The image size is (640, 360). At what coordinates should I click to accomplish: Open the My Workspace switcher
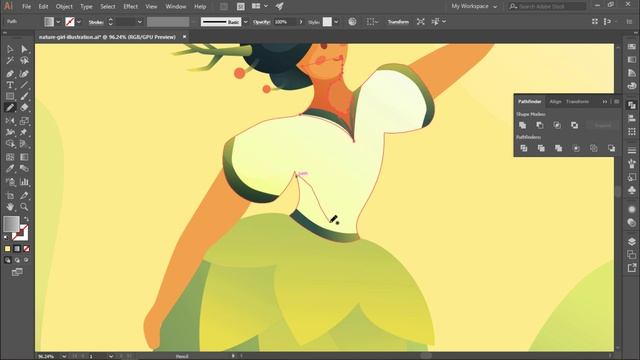pos(474,6)
